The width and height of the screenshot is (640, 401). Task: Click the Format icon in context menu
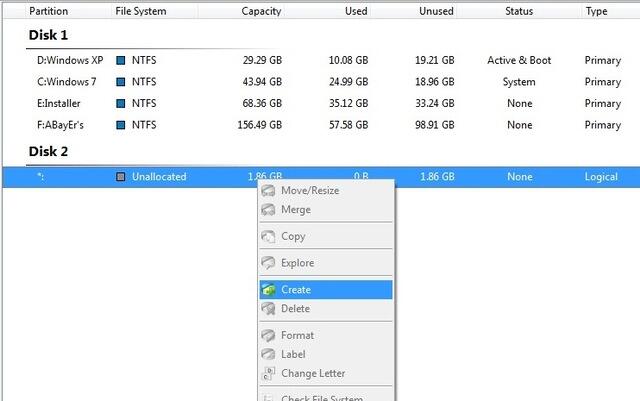pyautogui.click(x=268, y=335)
